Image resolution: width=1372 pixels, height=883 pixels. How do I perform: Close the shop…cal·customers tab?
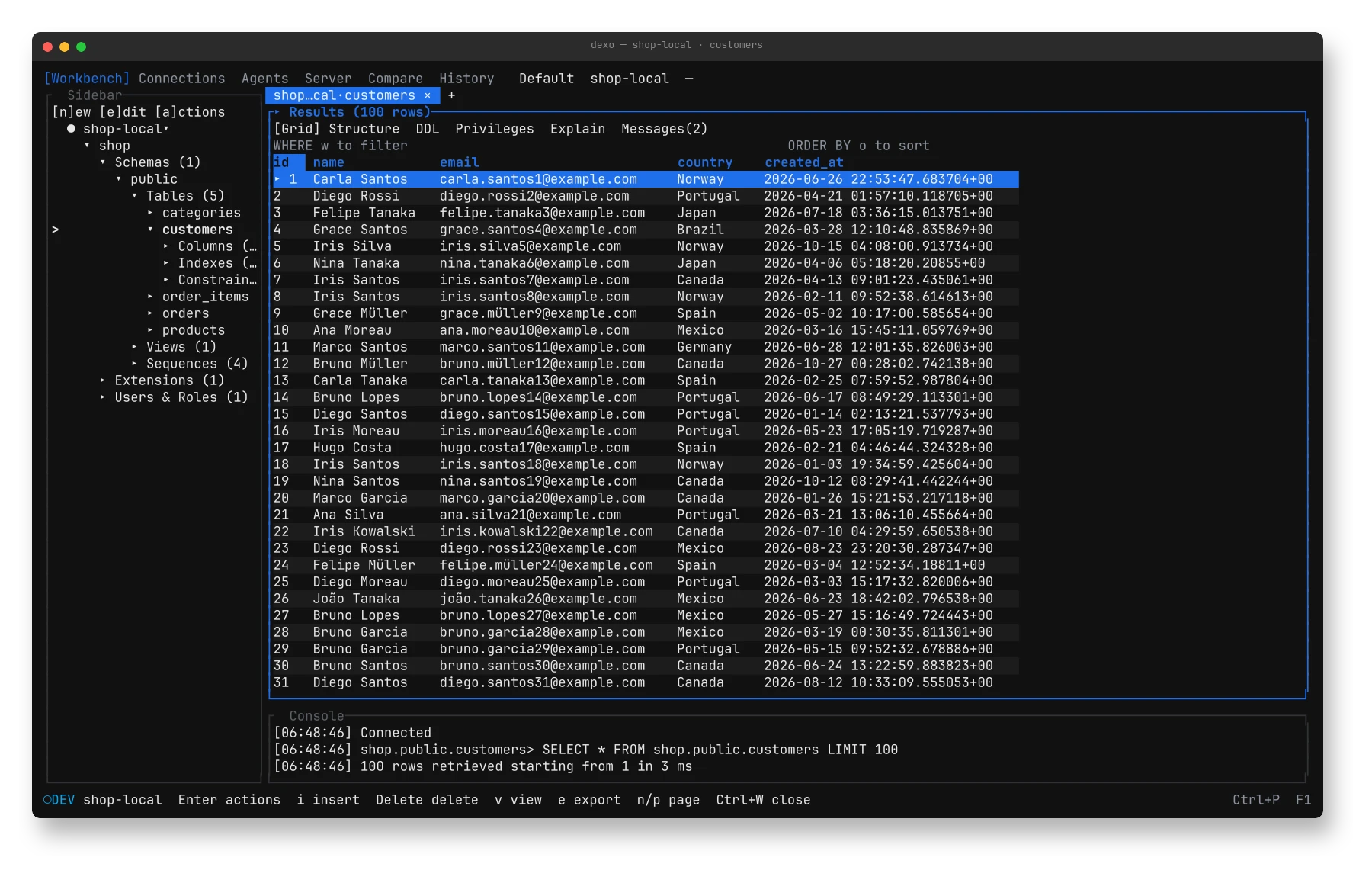[428, 95]
